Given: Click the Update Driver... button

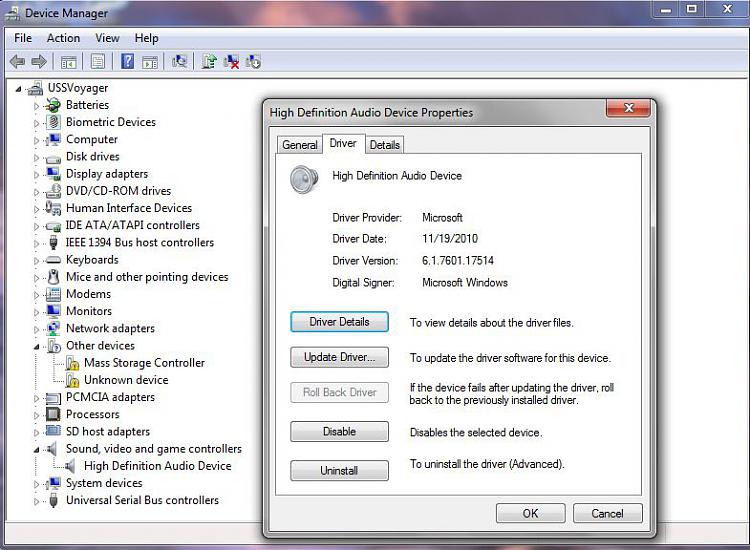Looking at the screenshot, I should tap(339, 357).
